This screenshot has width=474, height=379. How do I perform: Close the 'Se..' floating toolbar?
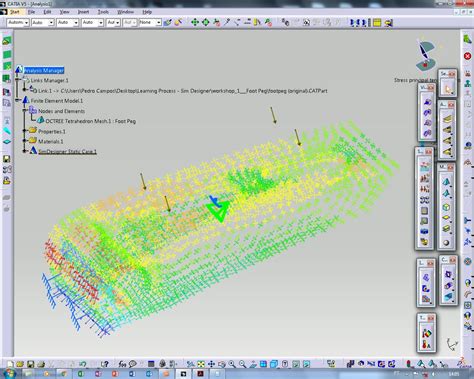(452, 74)
